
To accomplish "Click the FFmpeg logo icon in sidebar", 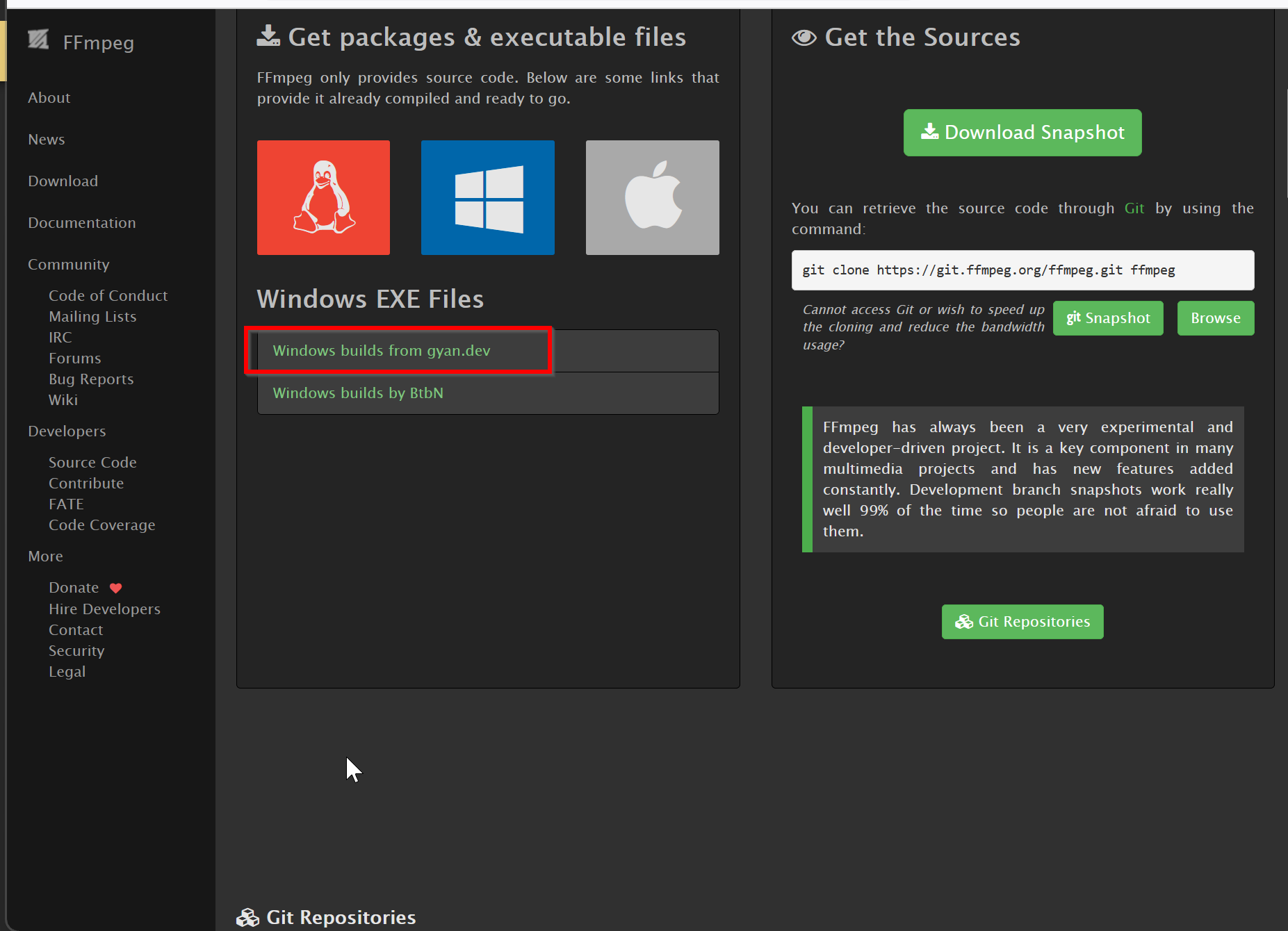I will 38,40.
